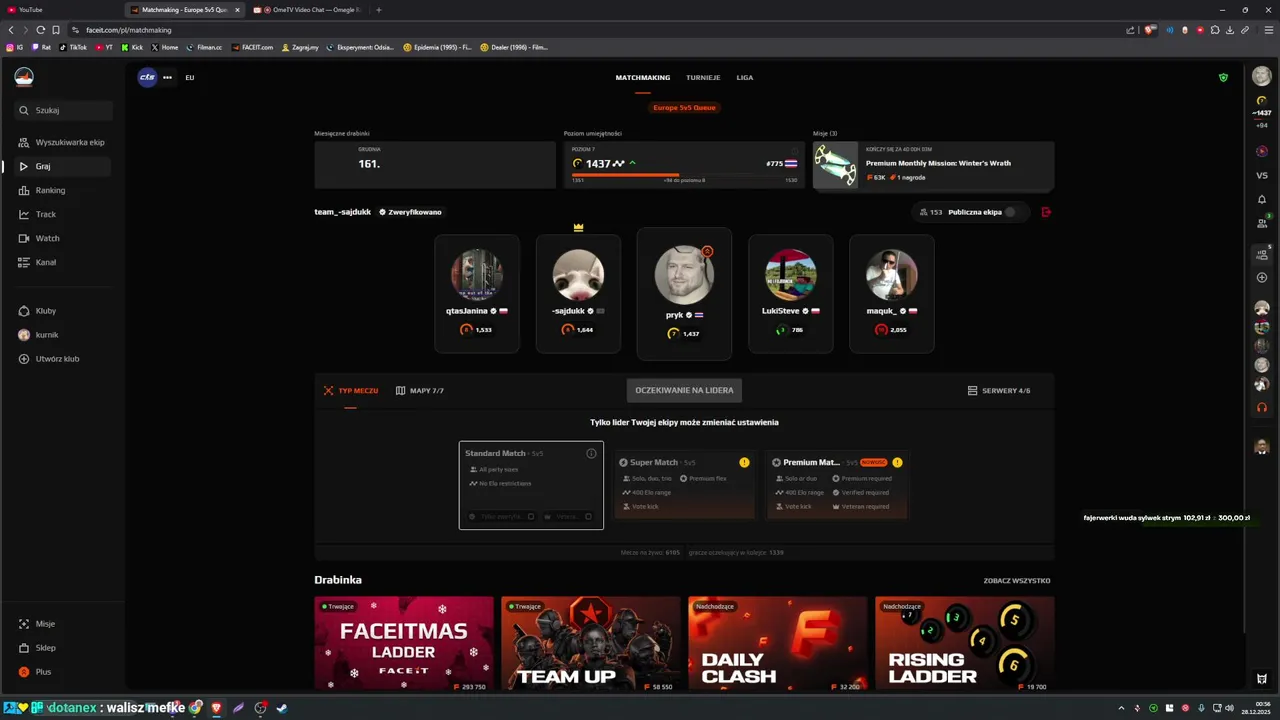Open the Miesięczne drabinki 161 card

(435, 164)
